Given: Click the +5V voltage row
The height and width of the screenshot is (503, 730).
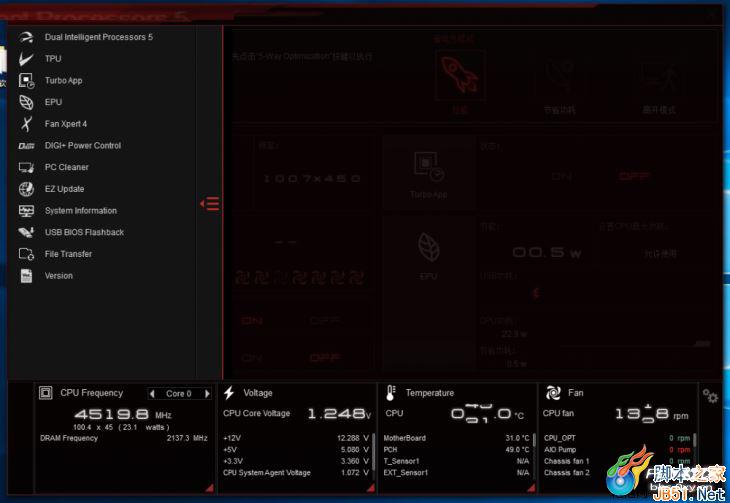Looking at the screenshot, I should (296, 450).
